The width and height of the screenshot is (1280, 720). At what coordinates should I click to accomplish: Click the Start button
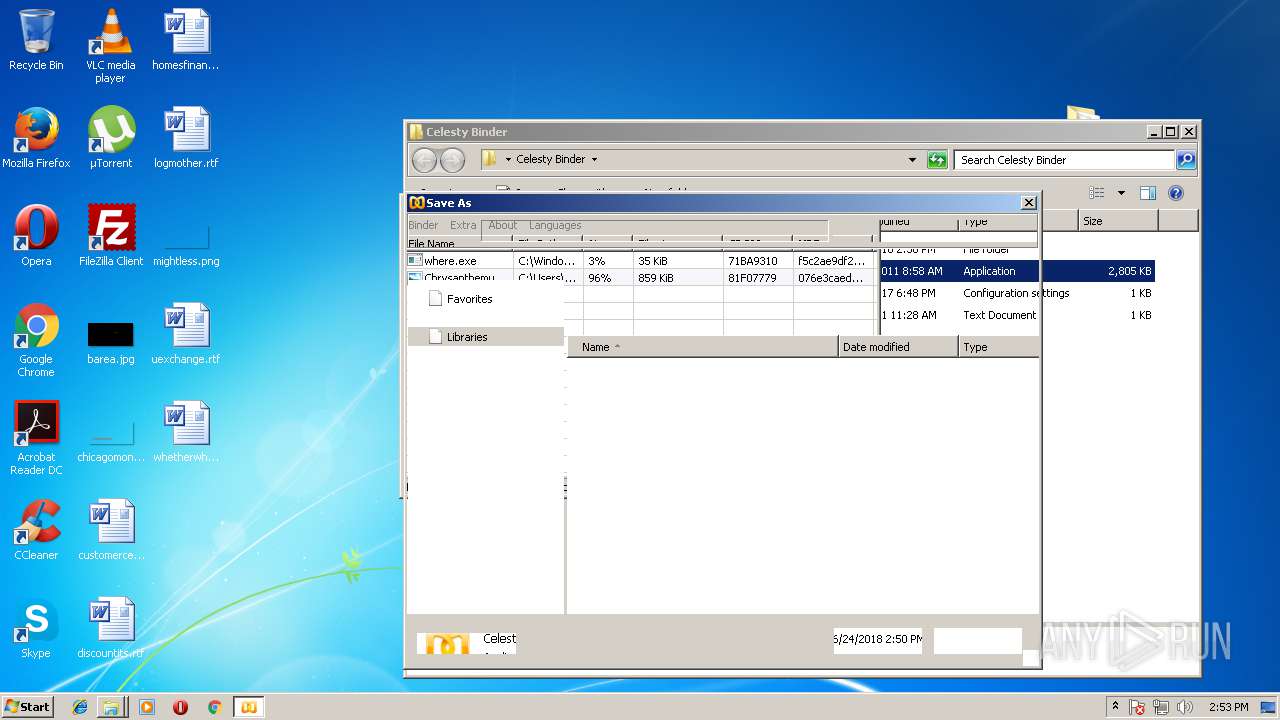(27, 707)
